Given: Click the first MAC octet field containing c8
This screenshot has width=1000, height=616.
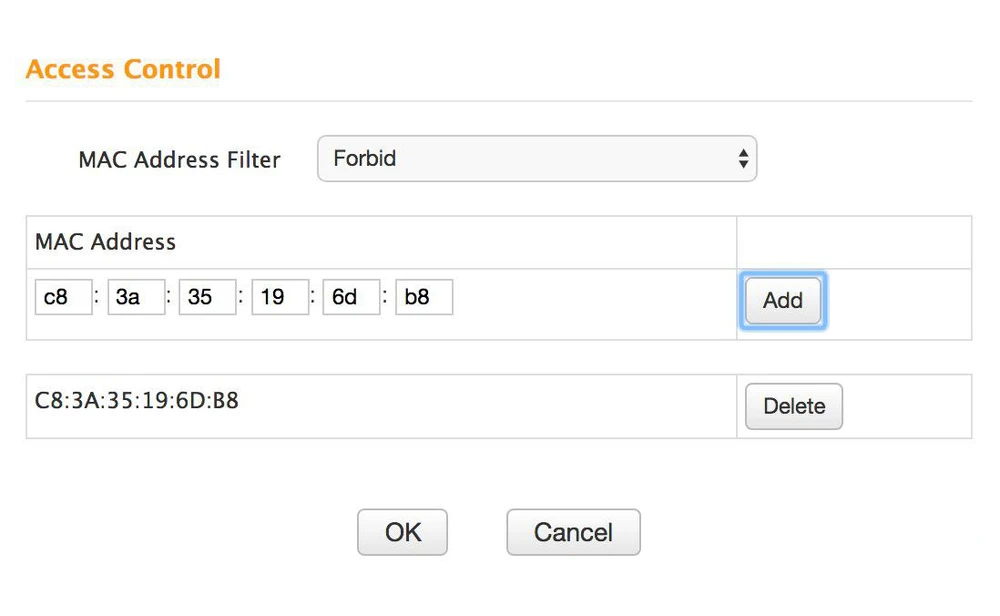Looking at the screenshot, I should pos(63,298).
